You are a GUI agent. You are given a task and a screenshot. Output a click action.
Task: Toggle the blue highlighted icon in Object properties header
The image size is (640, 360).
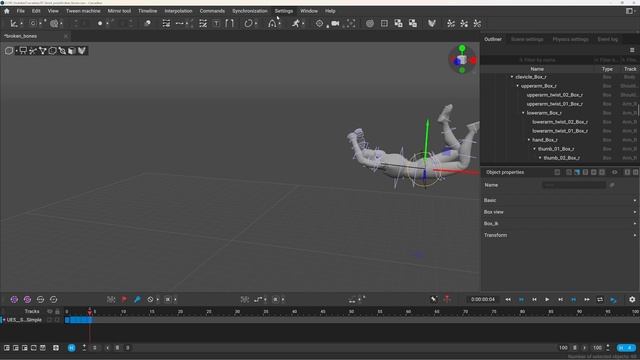coord(577,172)
